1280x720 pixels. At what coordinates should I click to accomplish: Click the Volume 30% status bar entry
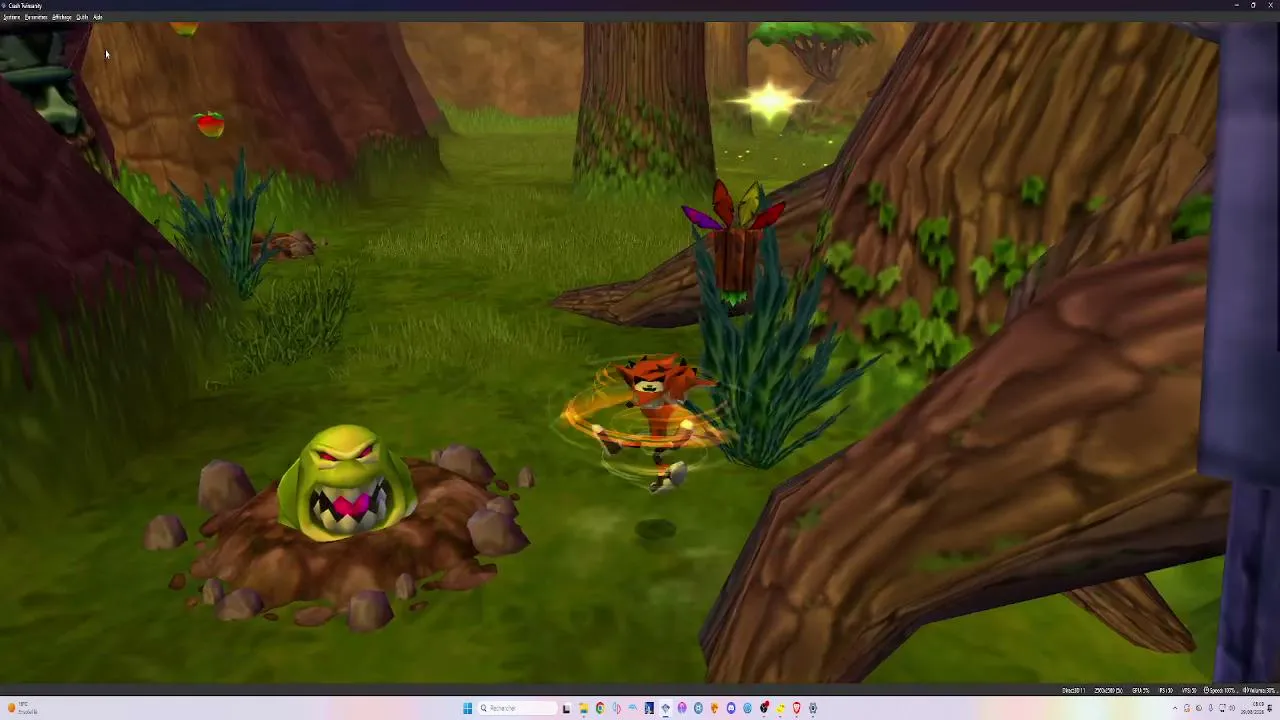tap(1259, 691)
